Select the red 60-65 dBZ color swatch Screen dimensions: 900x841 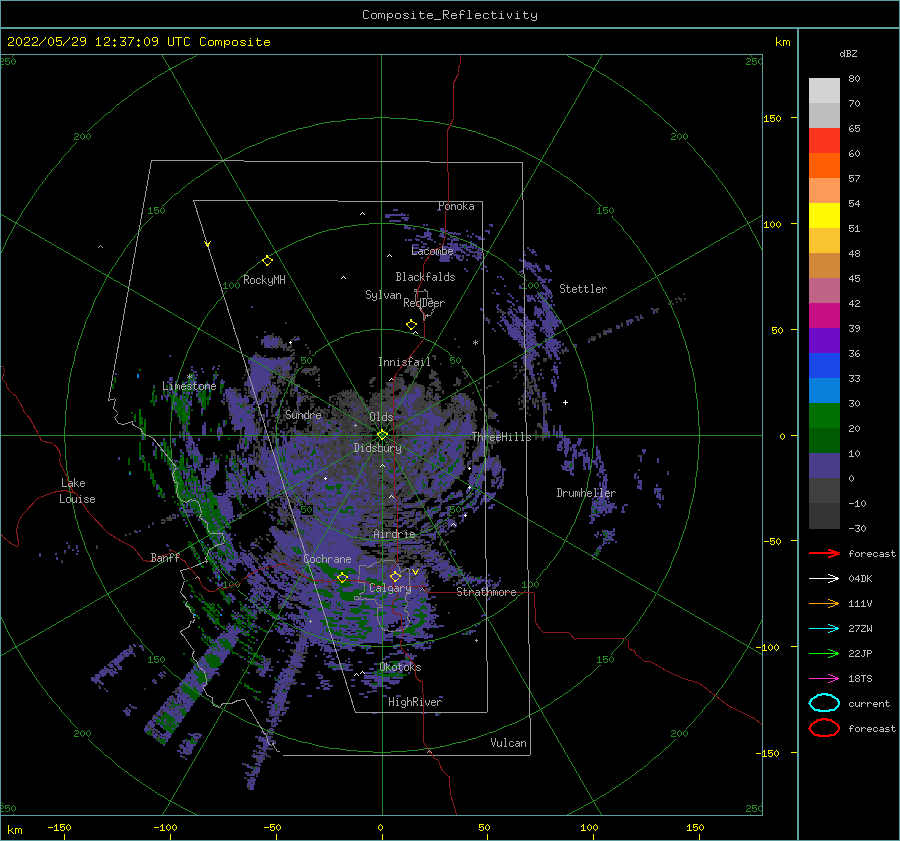tap(824, 141)
